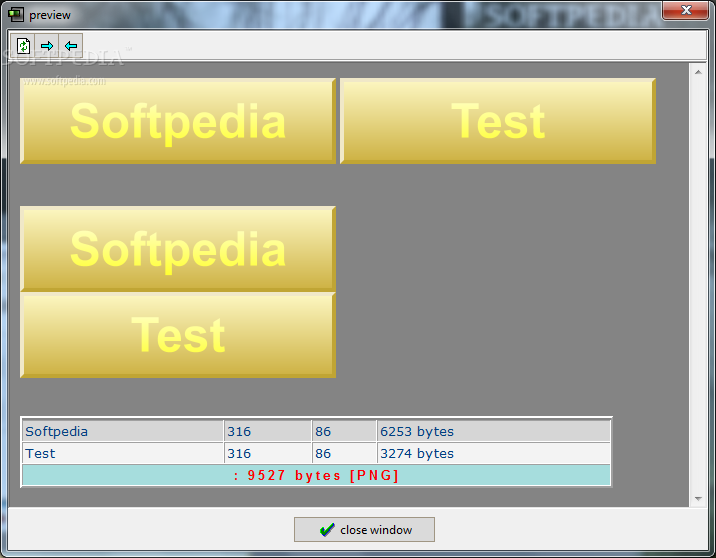
Task: Click the 6253 bytes cell
Action: 494,431
